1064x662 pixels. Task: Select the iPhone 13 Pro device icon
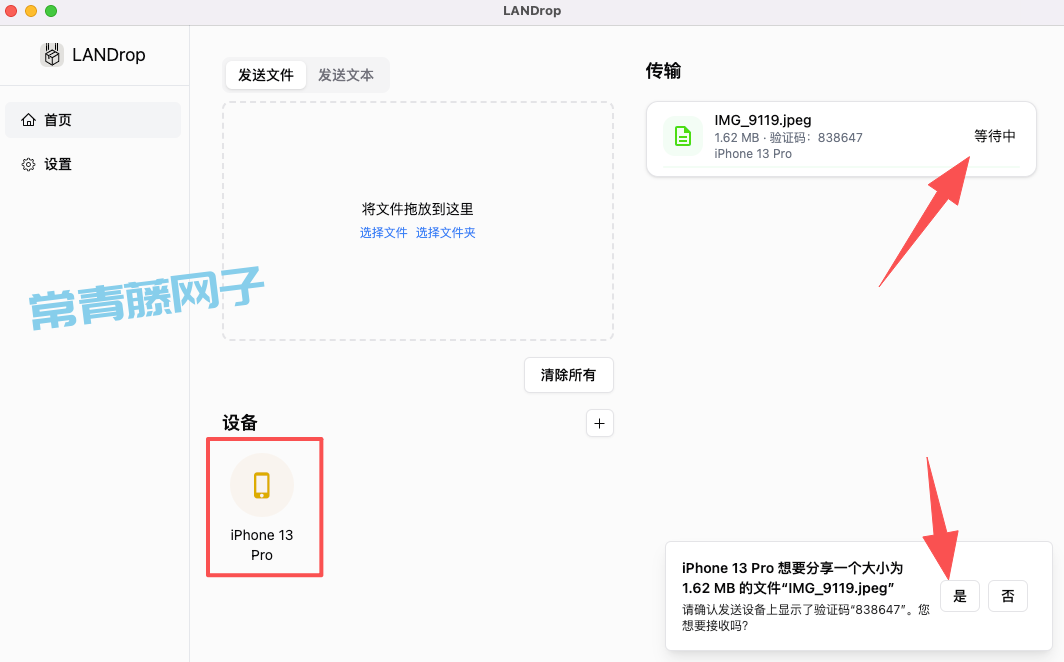click(262, 485)
